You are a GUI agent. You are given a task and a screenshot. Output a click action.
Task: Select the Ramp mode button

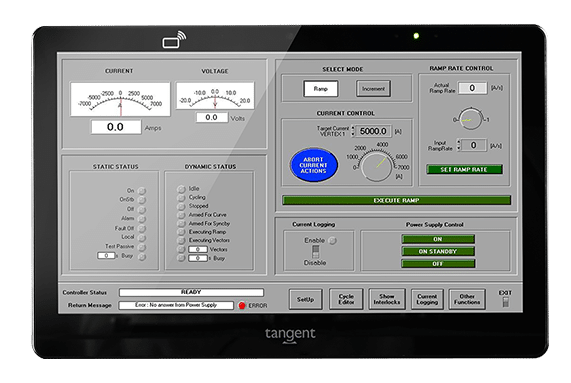(320, 89)
